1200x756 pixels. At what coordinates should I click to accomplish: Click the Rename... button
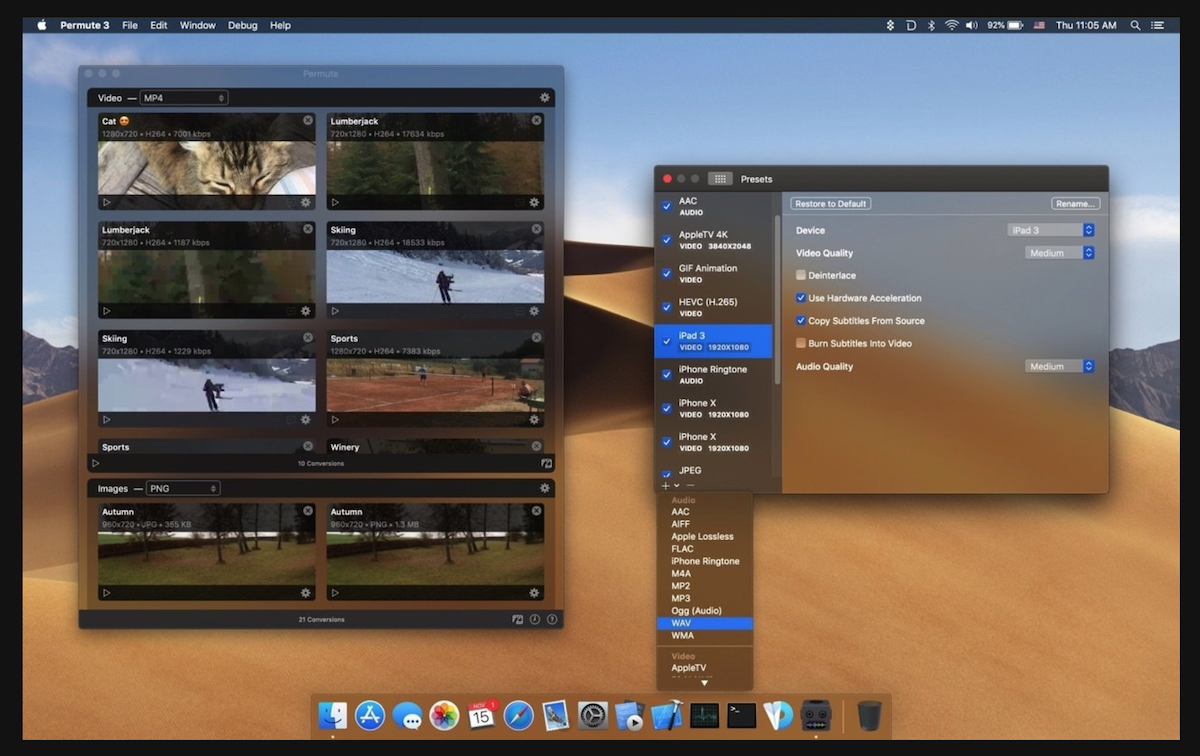pyautogui.click(x=1075, y=204)
